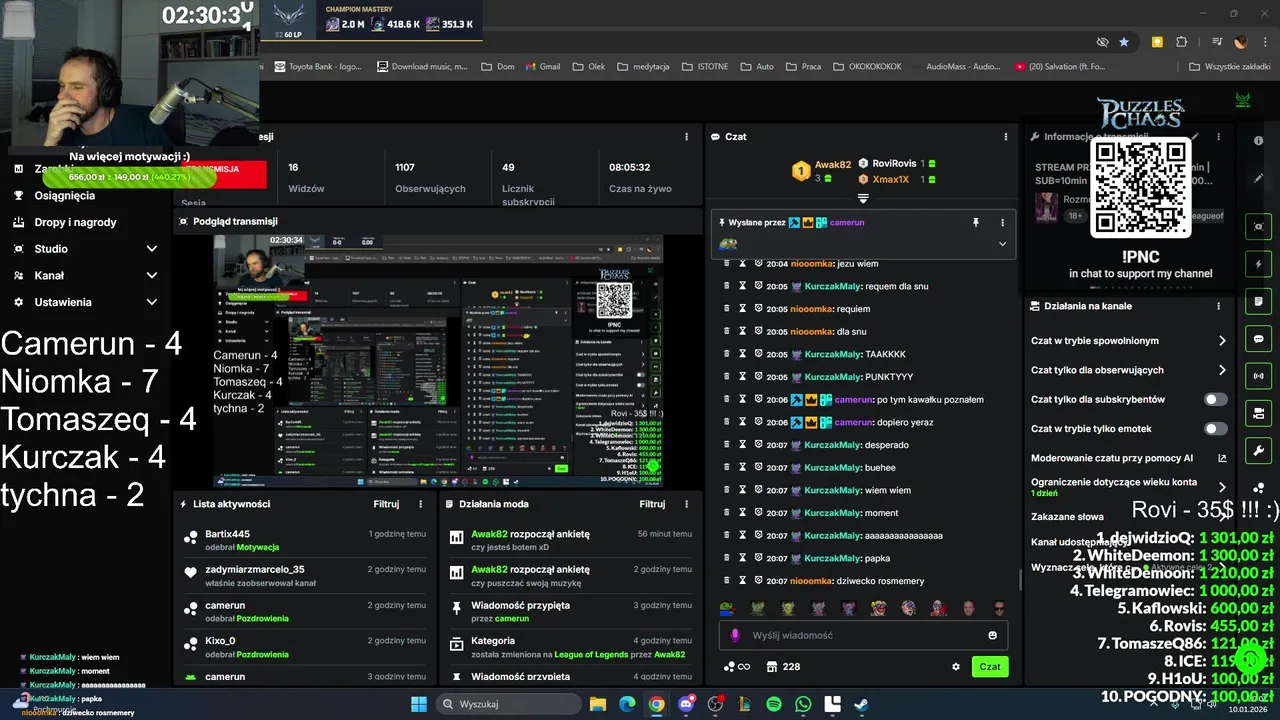Open the Praca bookmarks folder
The width and height of the screenshot is (1280, 720).
coord(803,67)
